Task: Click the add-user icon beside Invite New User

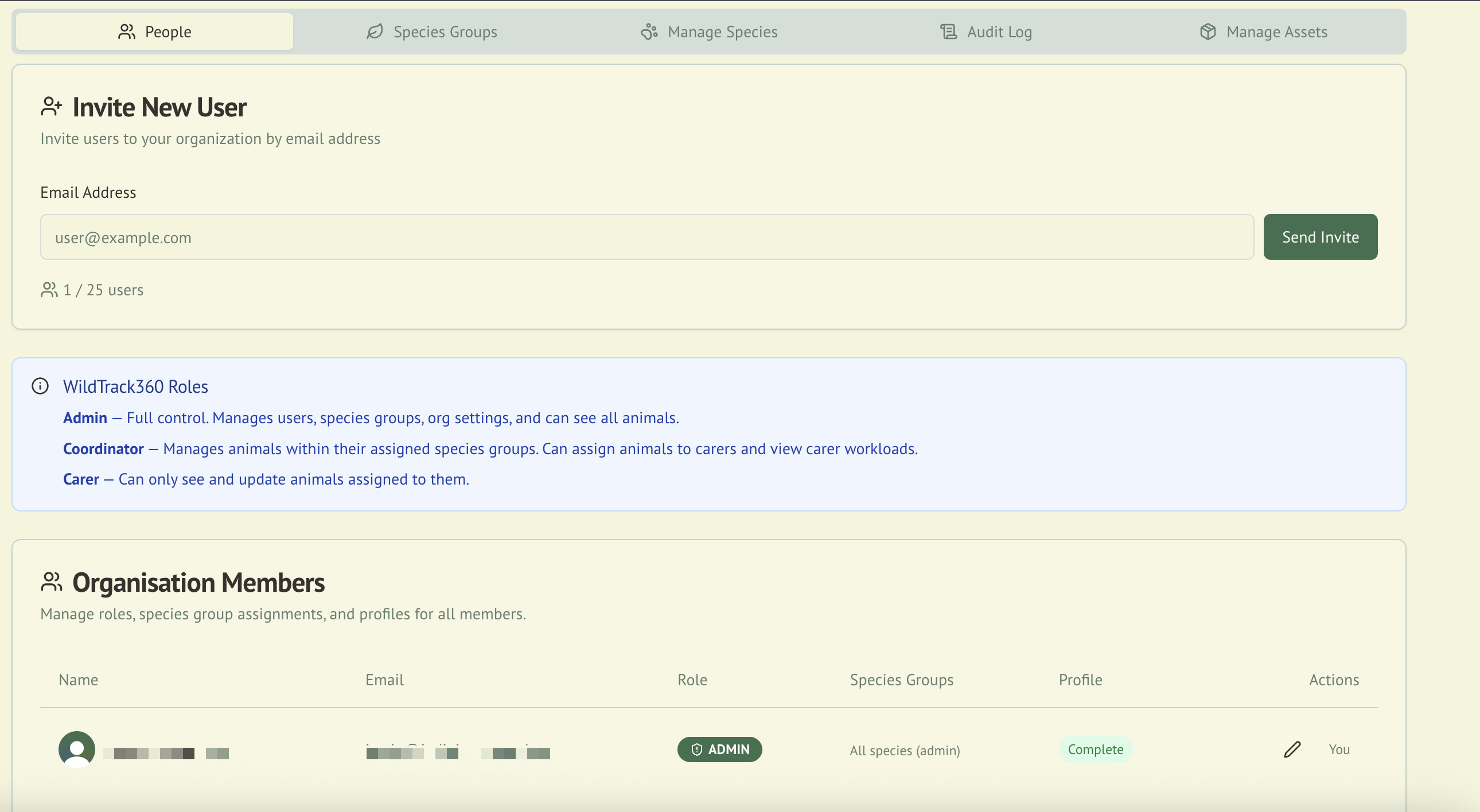Action: 52,105
